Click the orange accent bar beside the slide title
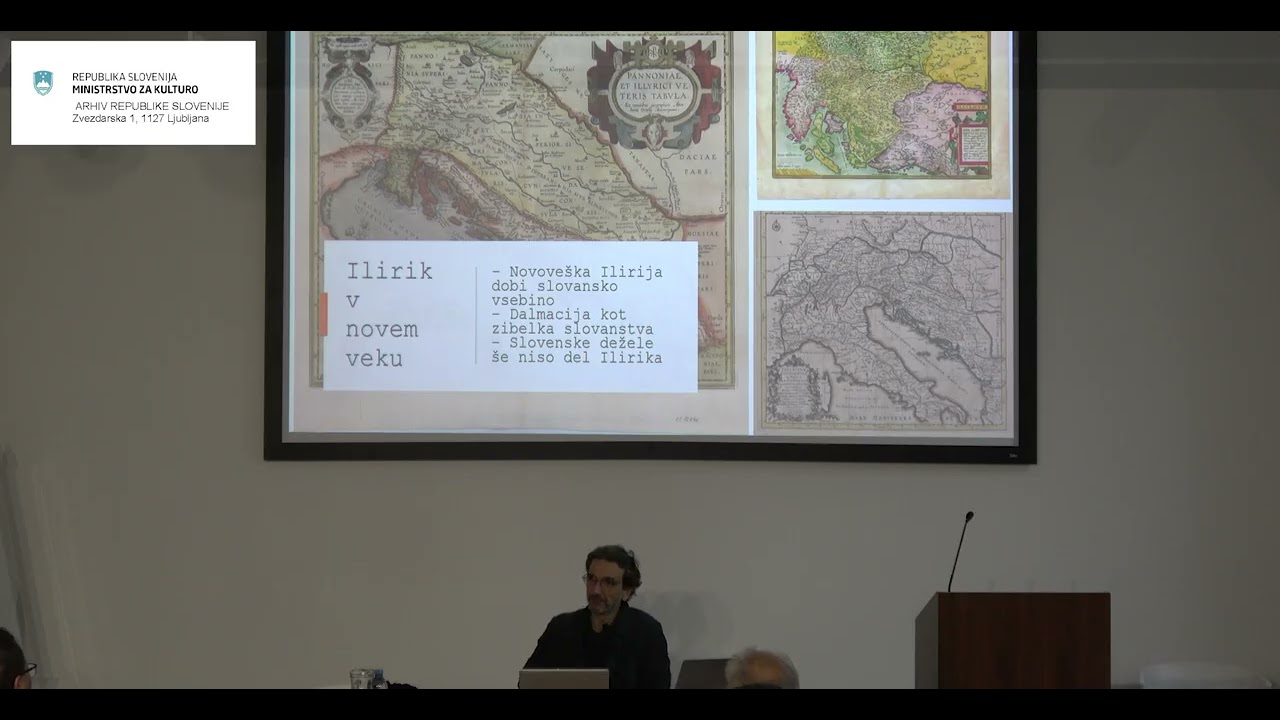1280x720 pixels. tap(324, 314)
